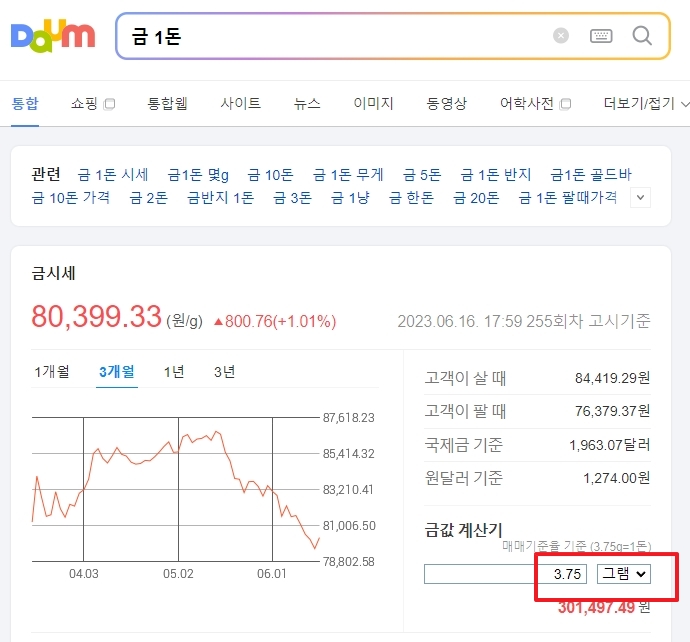The height and width of the screenshot is (642, 690).
Task: Open related search 금 1냥
Action: (x=350, y=198)
